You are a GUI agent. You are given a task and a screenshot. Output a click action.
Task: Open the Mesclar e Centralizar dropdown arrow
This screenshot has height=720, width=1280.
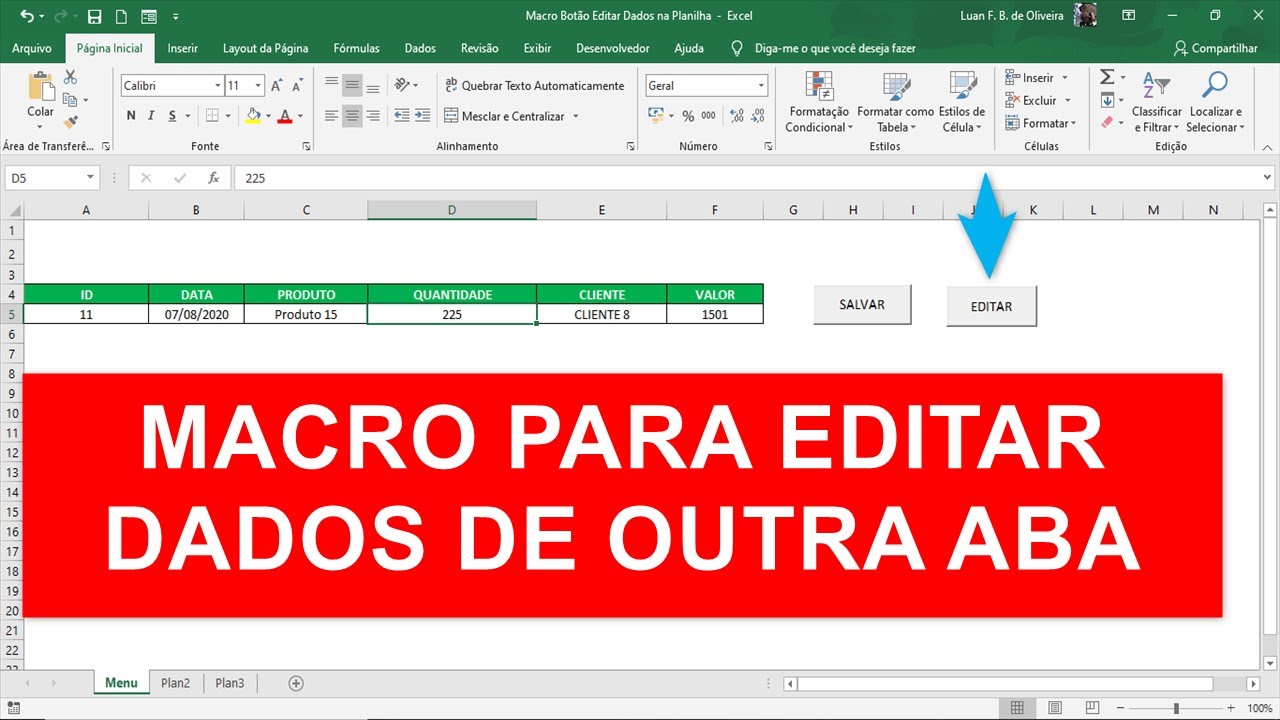click(x=576, y=116)
